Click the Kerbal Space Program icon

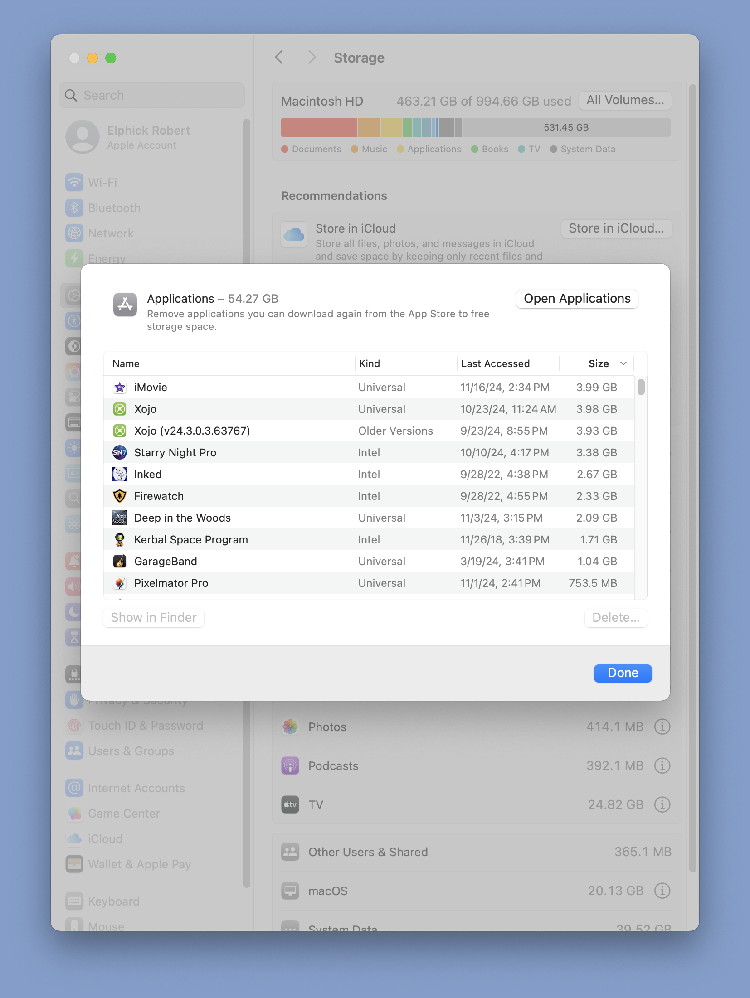[x=120, y=539]
